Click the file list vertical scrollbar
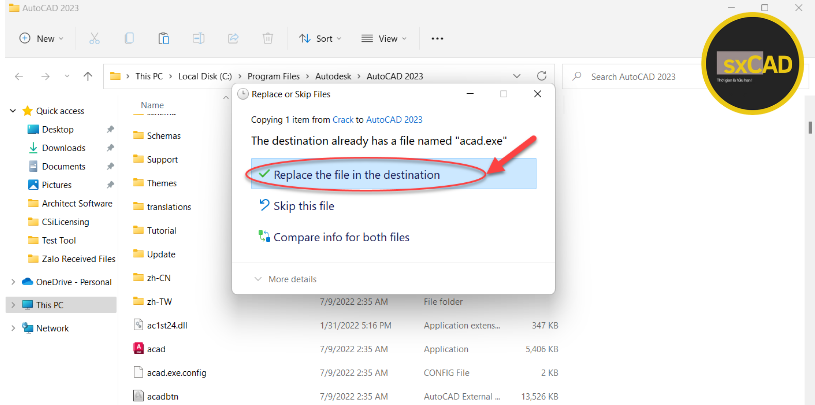The height and width of the screenshot is (405, 815). (809, 127)
